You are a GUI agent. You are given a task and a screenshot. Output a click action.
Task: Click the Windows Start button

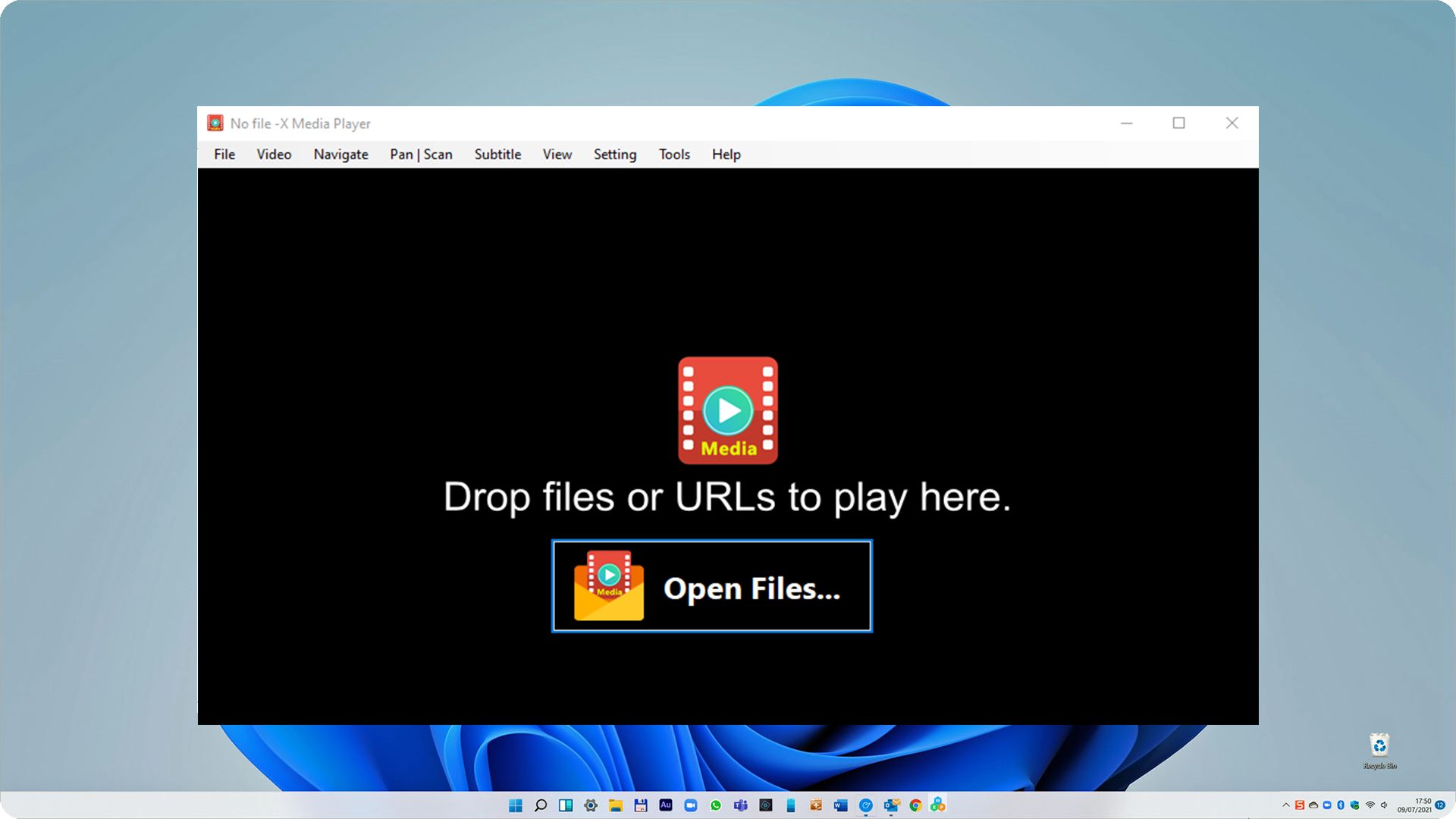click(516, 805)
